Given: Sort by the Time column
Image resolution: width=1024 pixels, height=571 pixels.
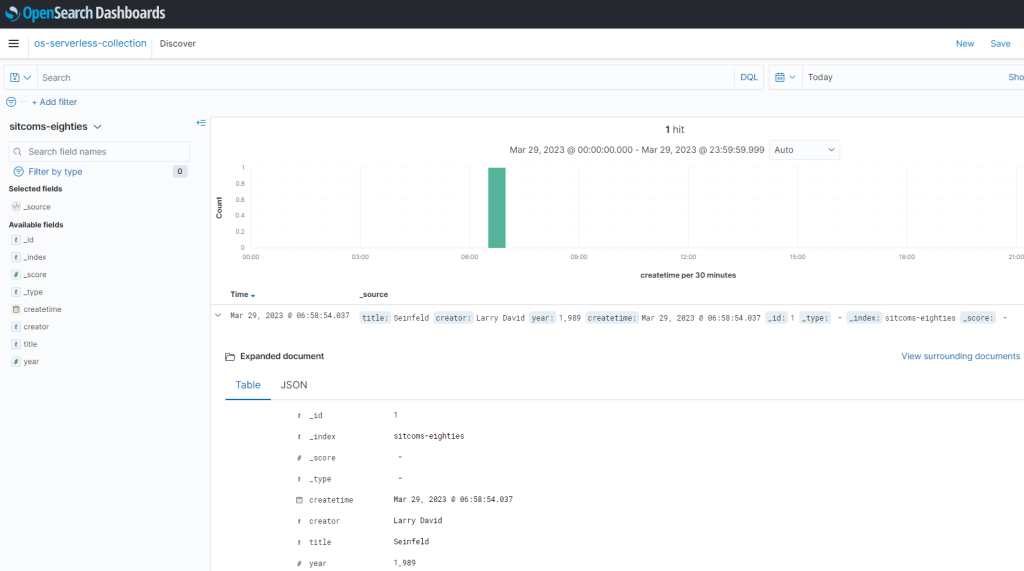Looking at the screenshot, I should tap(242, 295).
